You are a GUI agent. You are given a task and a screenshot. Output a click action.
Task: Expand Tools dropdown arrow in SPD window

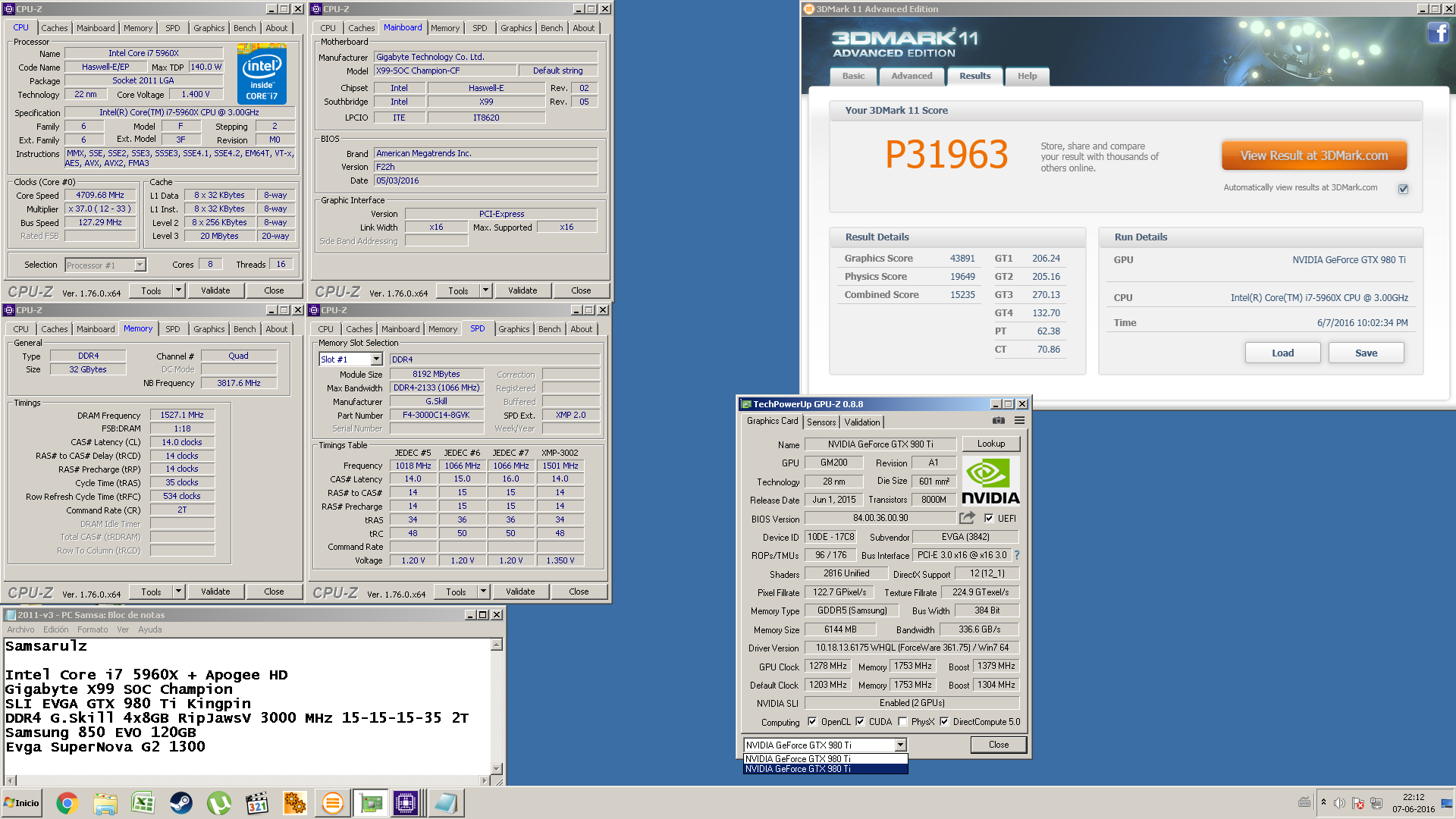point(483,591)
